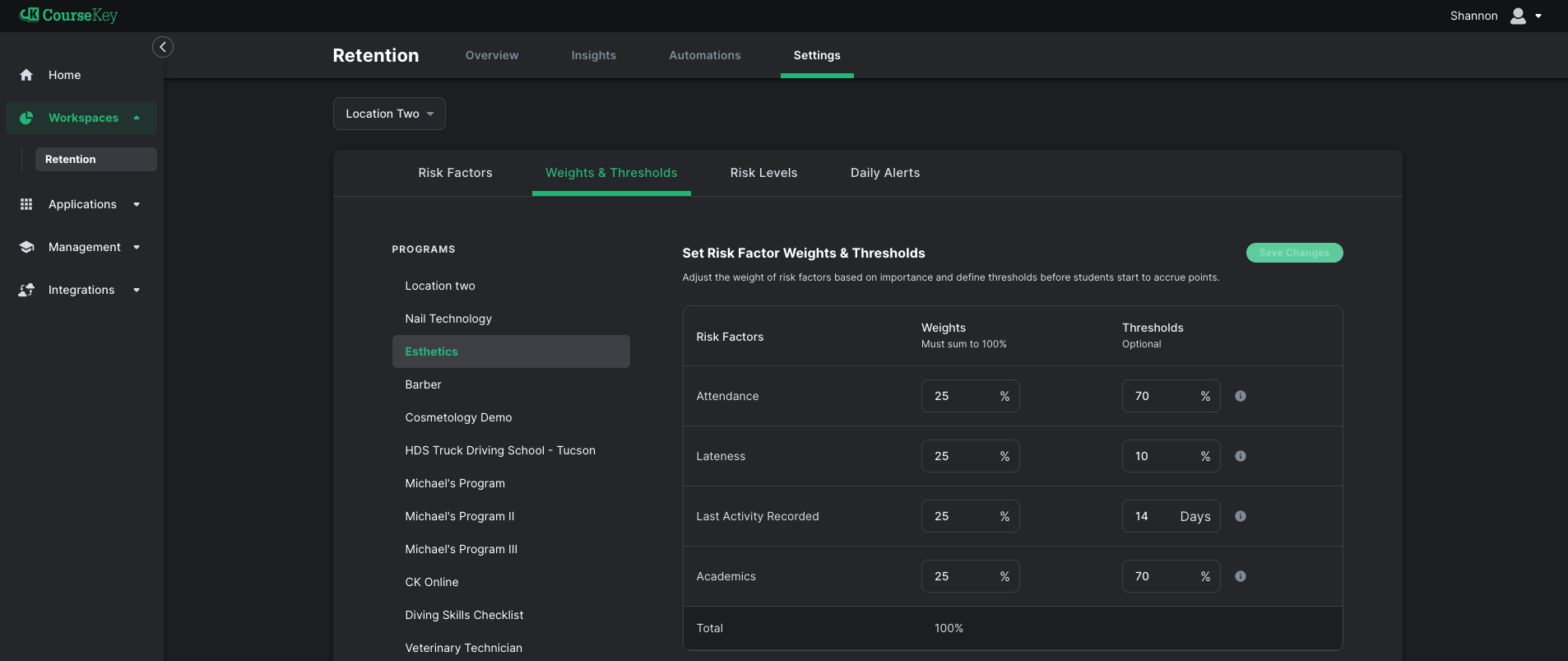Expand the Applications menu arrow

tap(137, 204)
